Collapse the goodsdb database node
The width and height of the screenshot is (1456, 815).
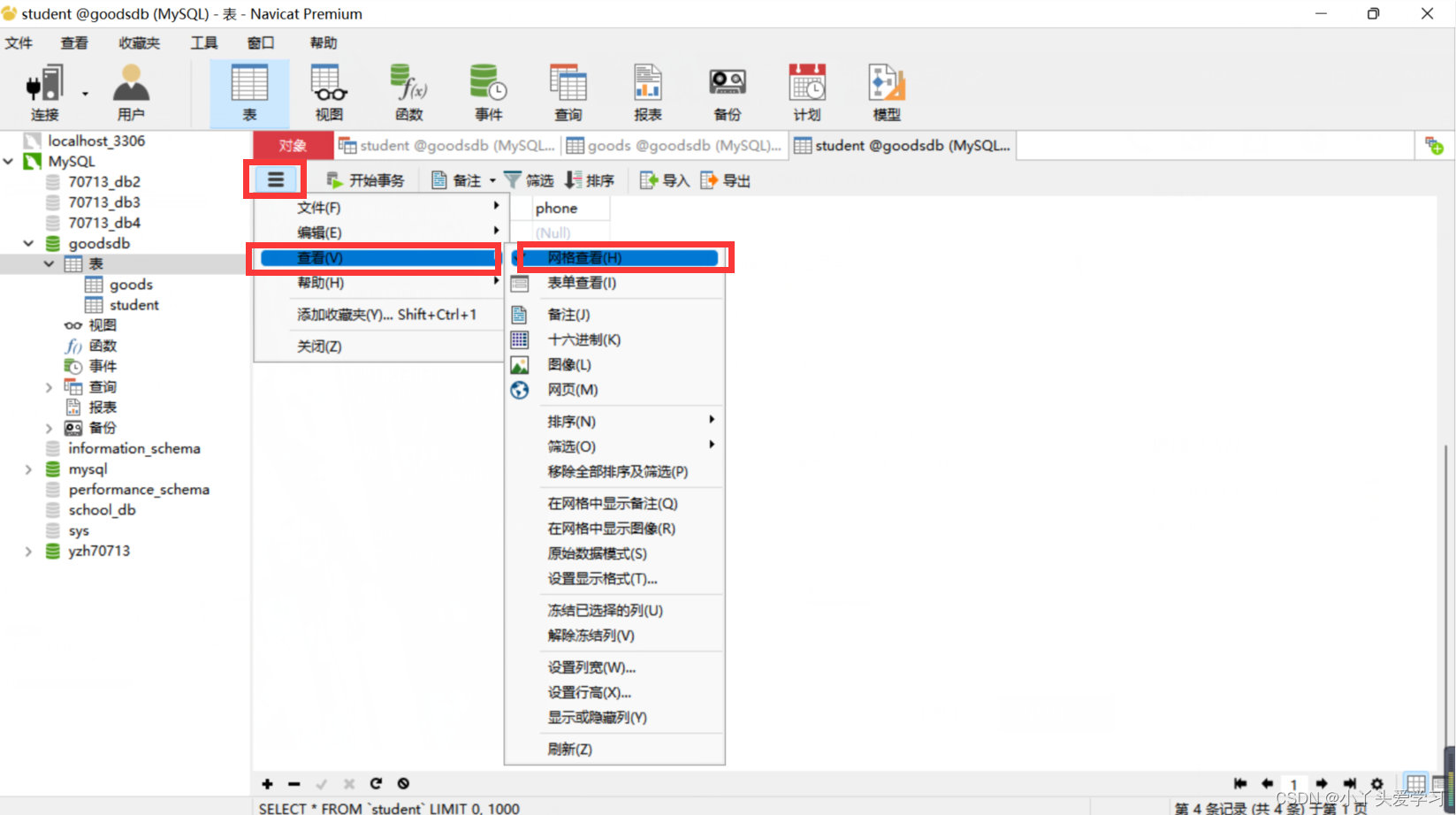[x=29, y=243]
